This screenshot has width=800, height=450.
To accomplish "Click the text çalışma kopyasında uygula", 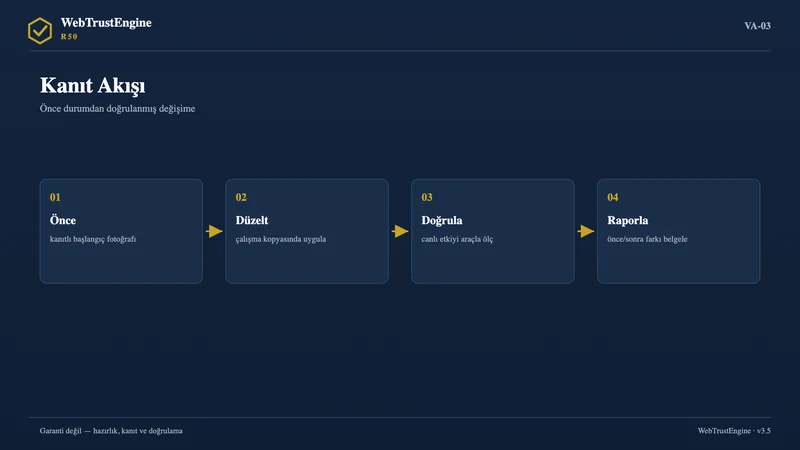I will (x=281, y=239).
